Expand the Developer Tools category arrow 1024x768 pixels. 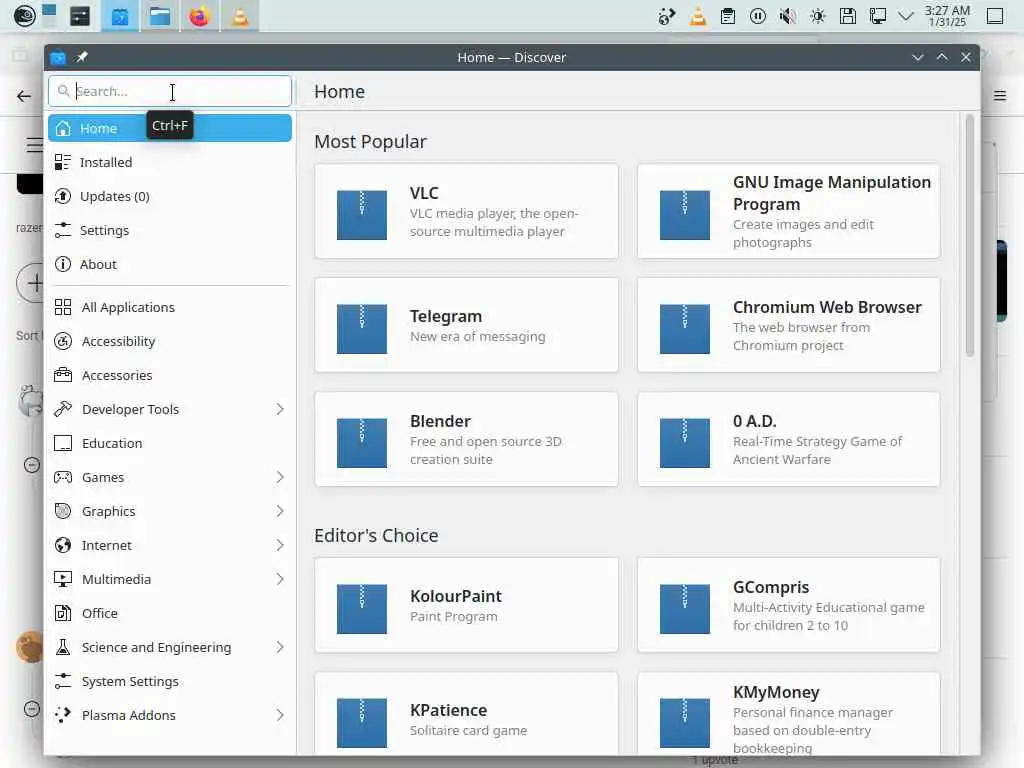coord(280,409)
